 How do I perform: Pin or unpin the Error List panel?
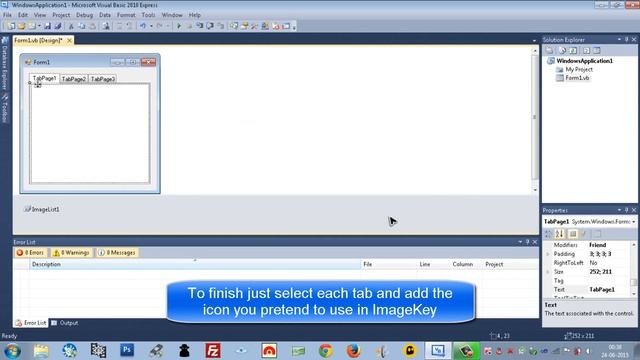pos(527,242)
